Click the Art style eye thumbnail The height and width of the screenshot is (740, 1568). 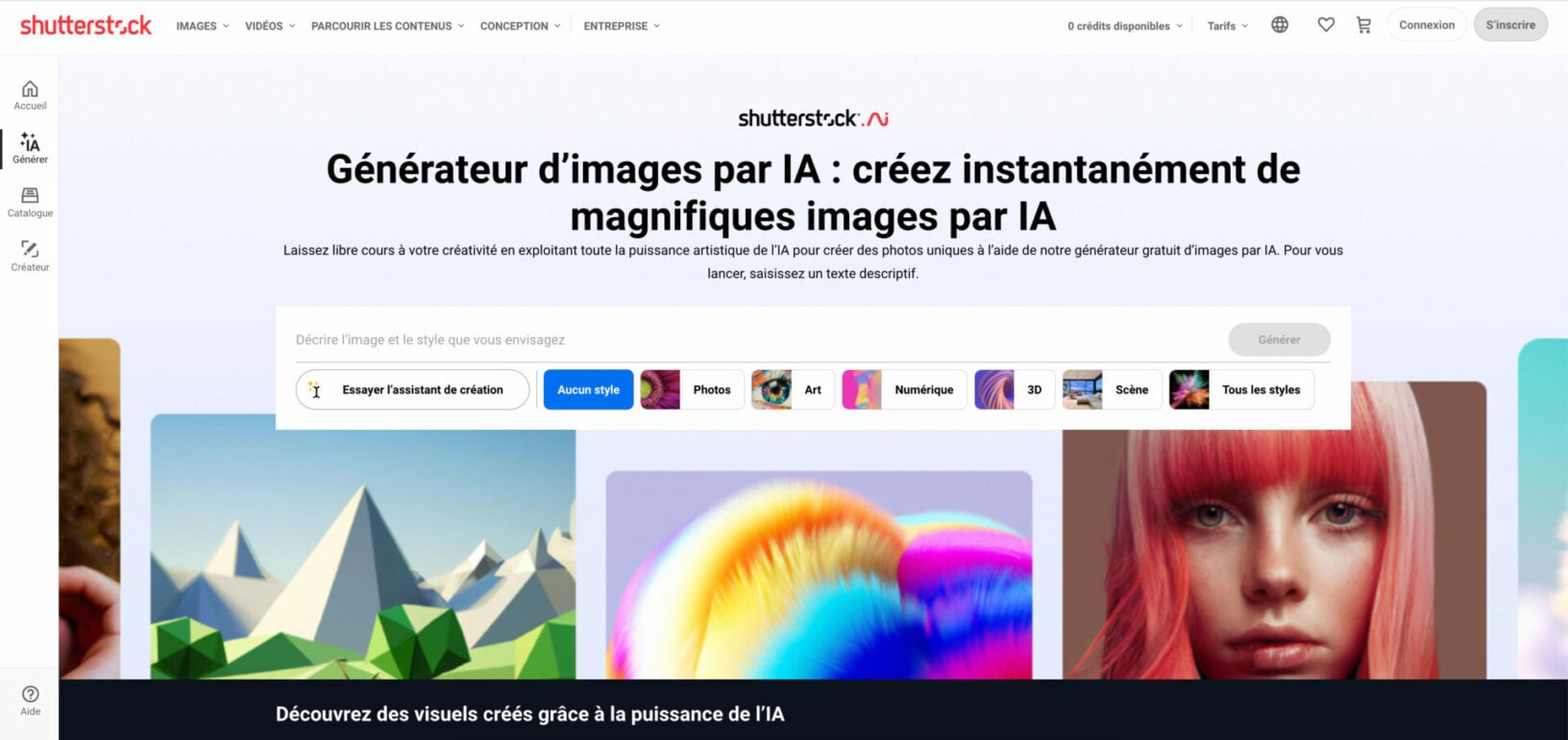pyautogui.click(x=772, y=390)
